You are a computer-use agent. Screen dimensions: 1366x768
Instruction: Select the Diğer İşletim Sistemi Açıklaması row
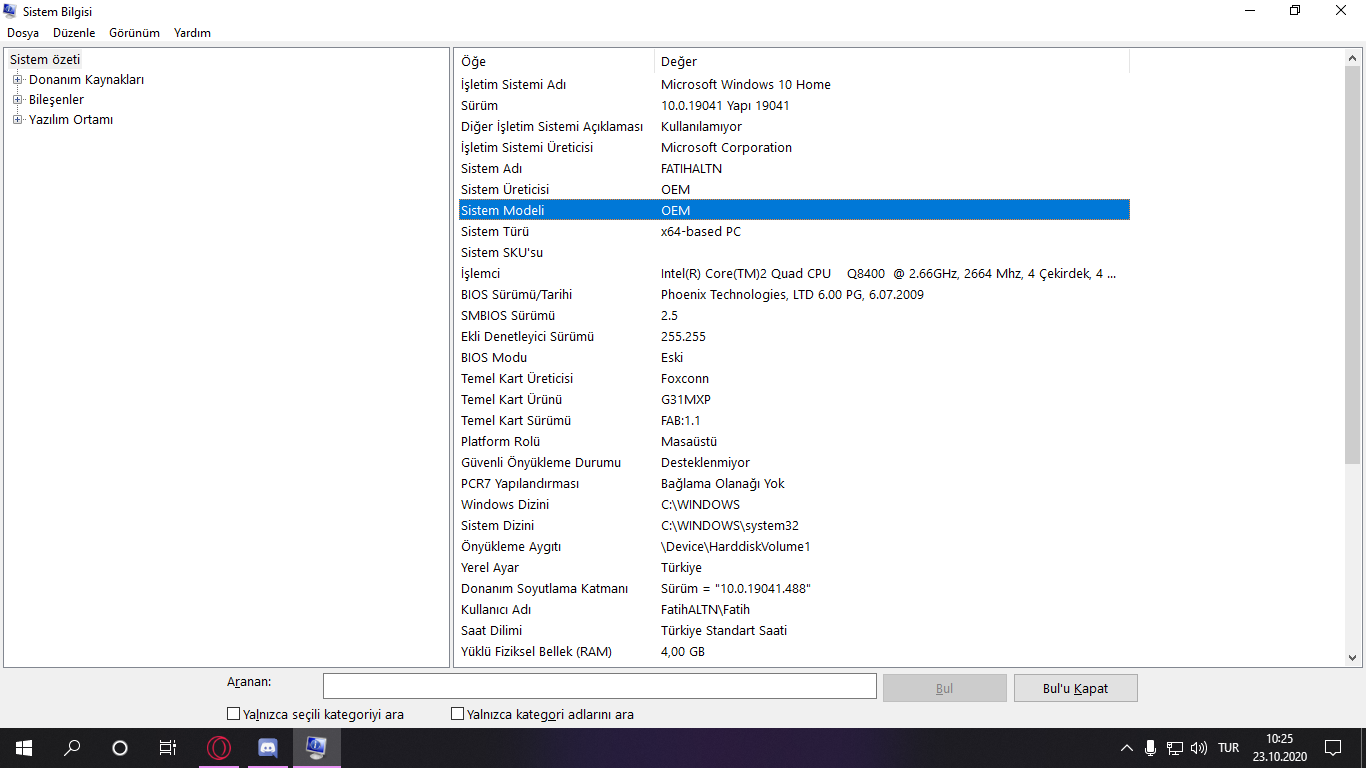(794, 127)
